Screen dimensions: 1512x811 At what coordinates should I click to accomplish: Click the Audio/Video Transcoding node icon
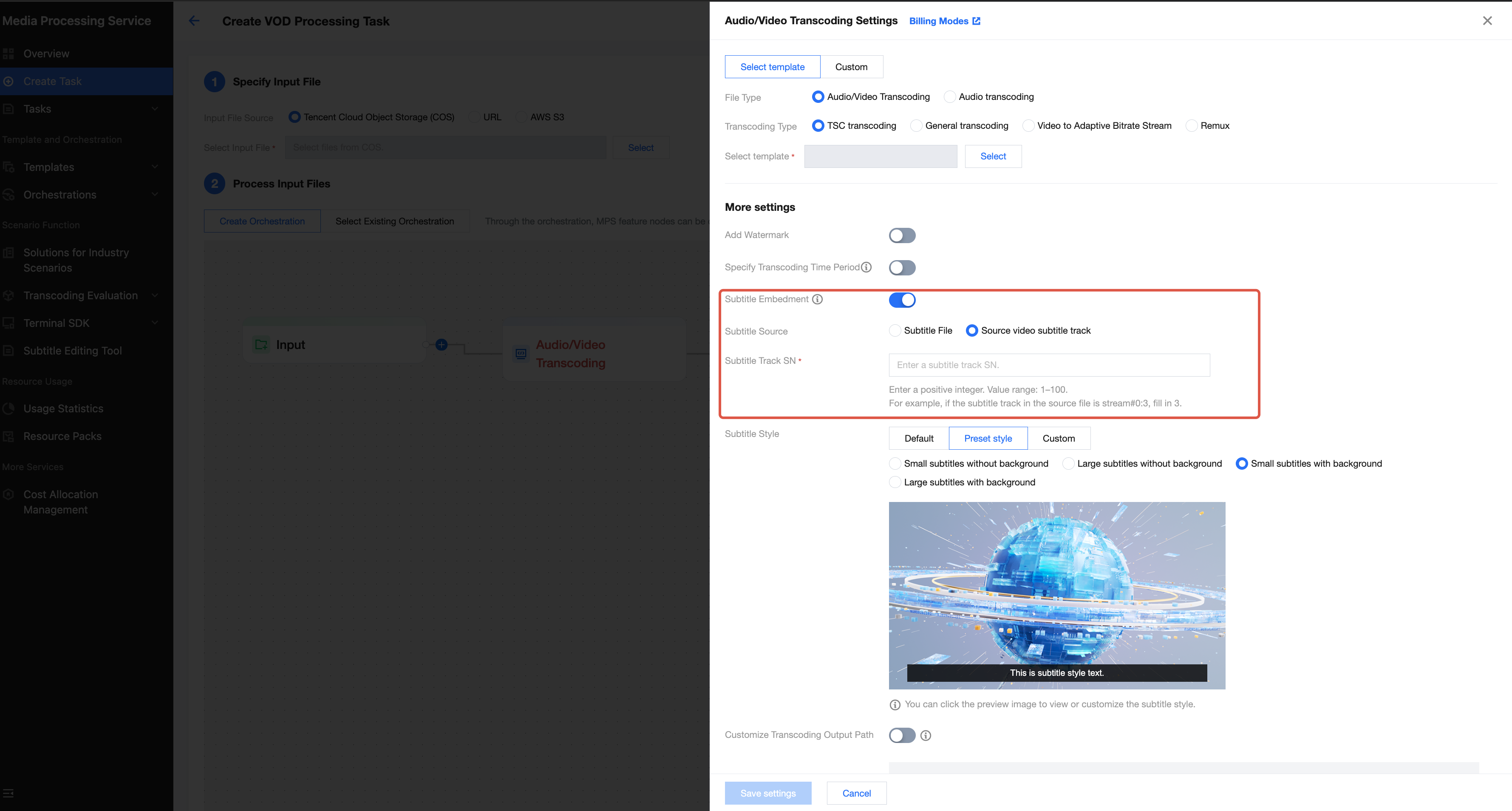click(521, 354)
